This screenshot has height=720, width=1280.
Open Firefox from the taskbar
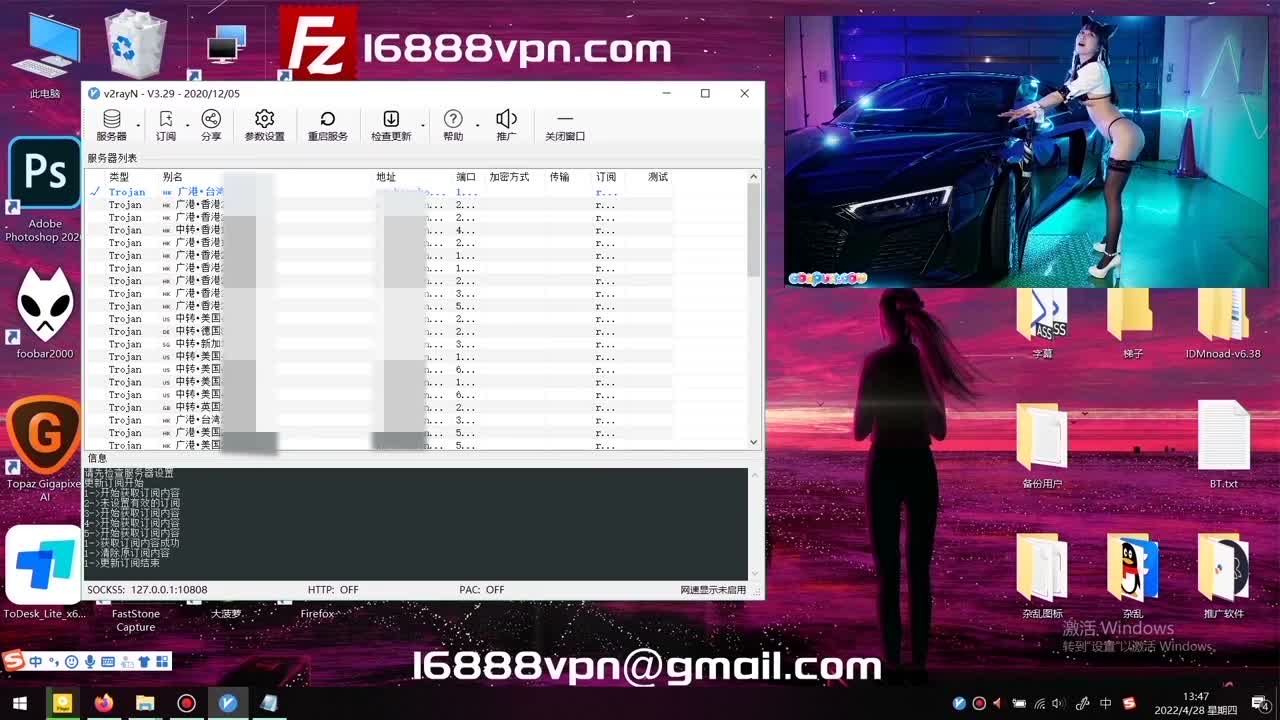[x=104, y=703]
